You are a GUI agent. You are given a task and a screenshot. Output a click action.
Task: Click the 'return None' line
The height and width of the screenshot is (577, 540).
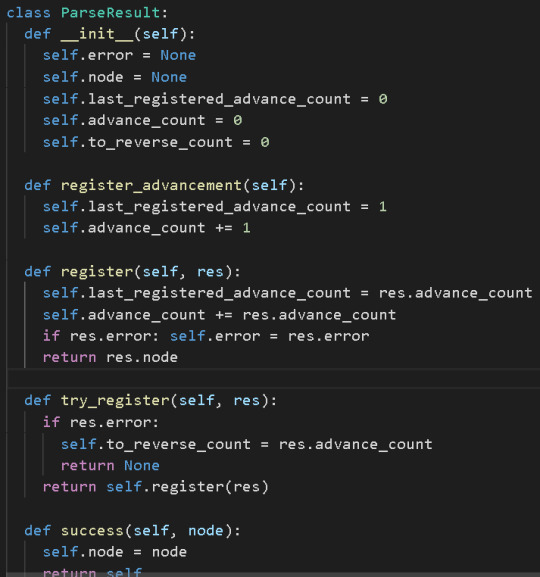[110, 466]
